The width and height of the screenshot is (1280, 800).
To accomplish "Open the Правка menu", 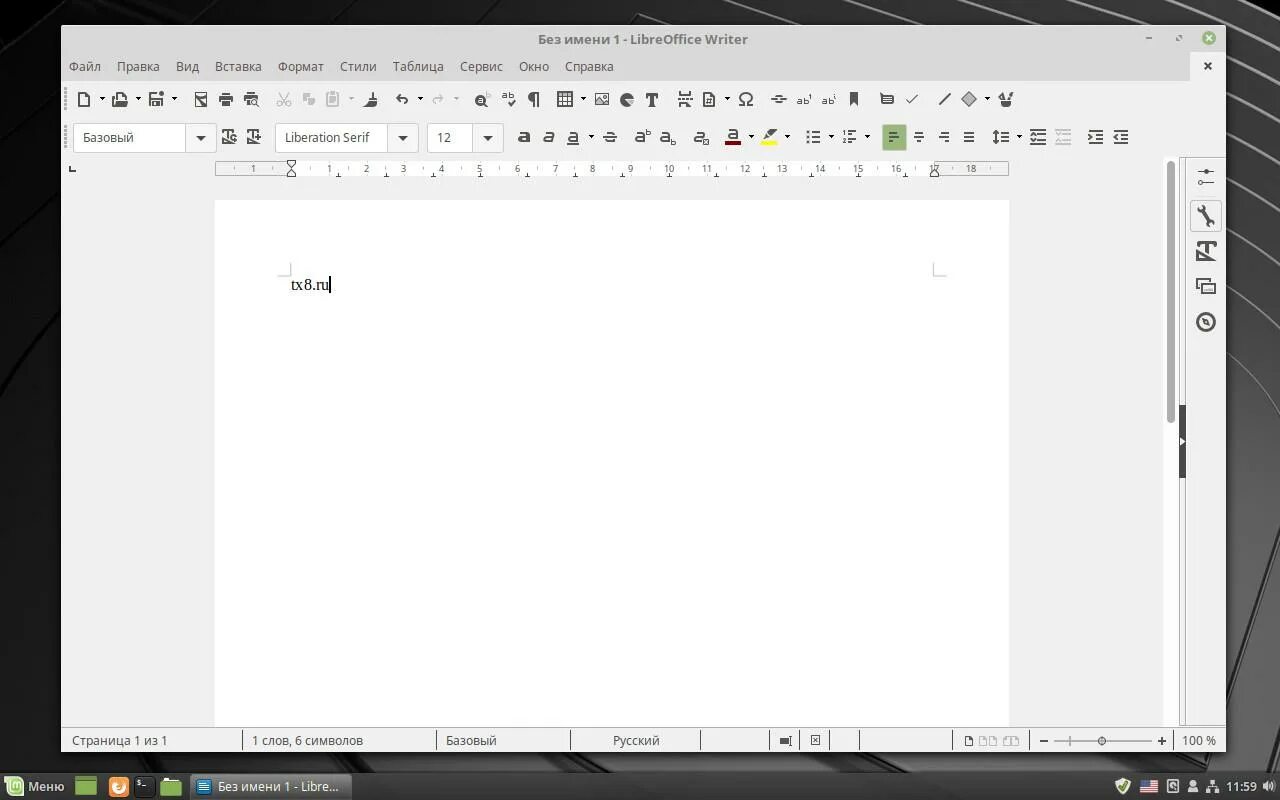I will tap(138, 66).
